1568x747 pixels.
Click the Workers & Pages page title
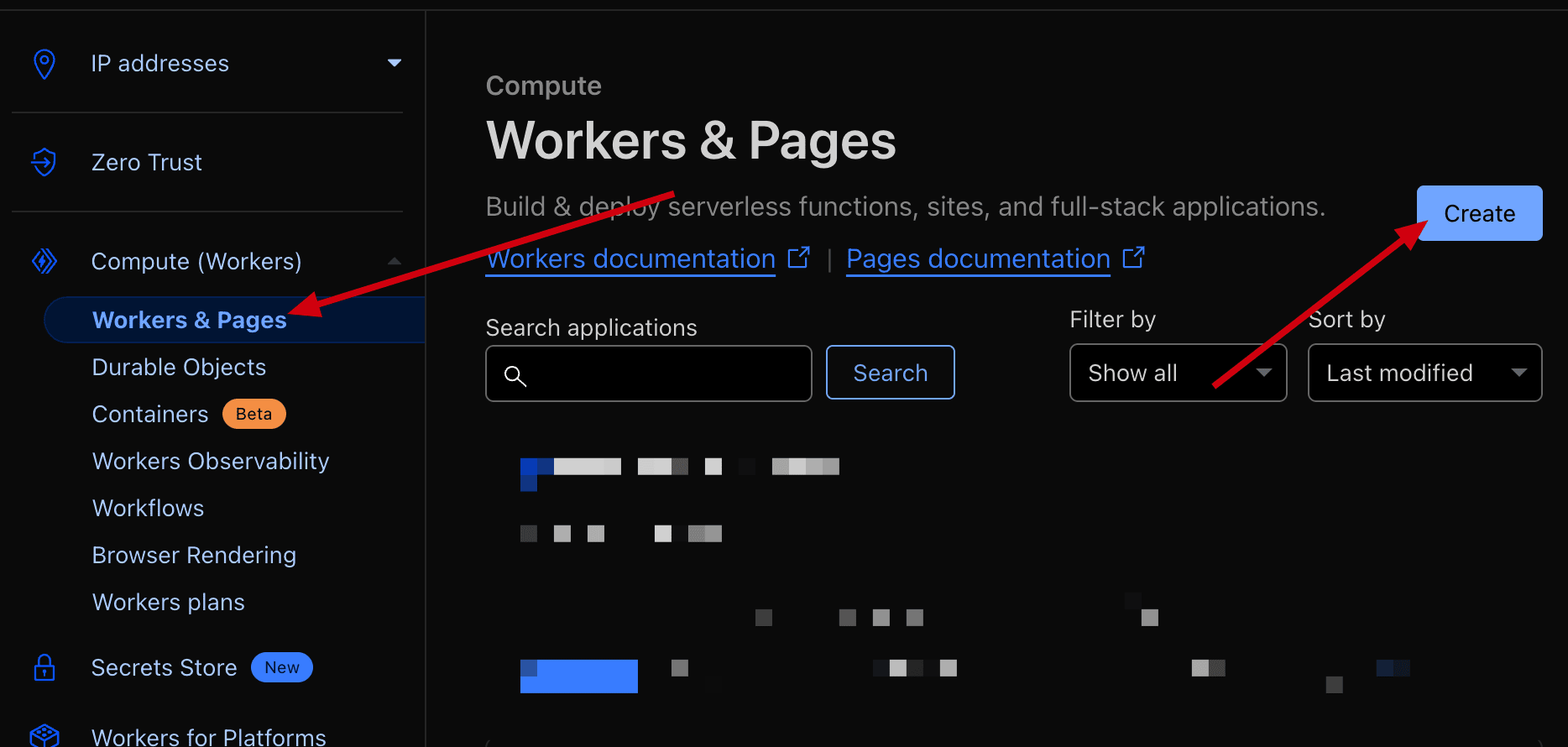[692, 140]
